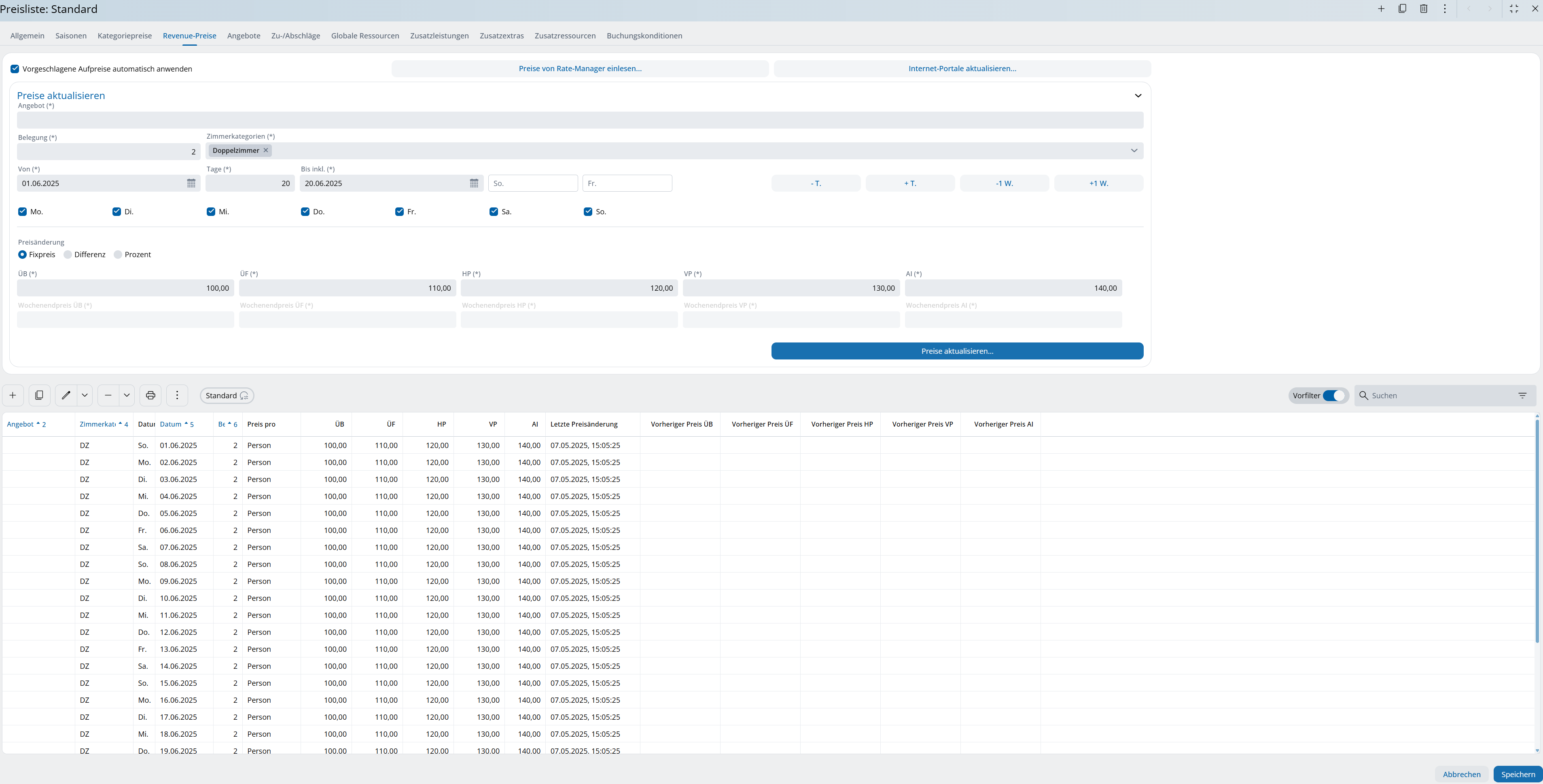
Task: Click the filter icon in the search box
Action: point(1522,395)
